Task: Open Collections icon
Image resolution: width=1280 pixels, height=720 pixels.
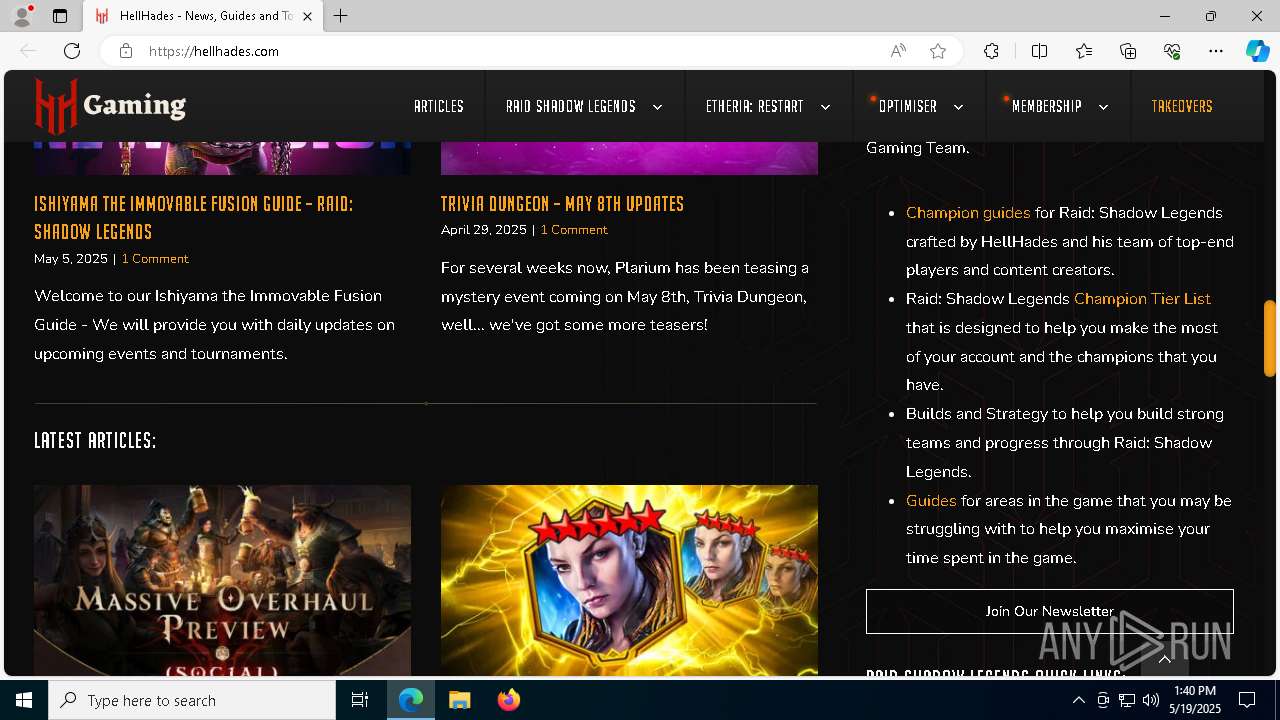Action: [x=1128, y=51]
